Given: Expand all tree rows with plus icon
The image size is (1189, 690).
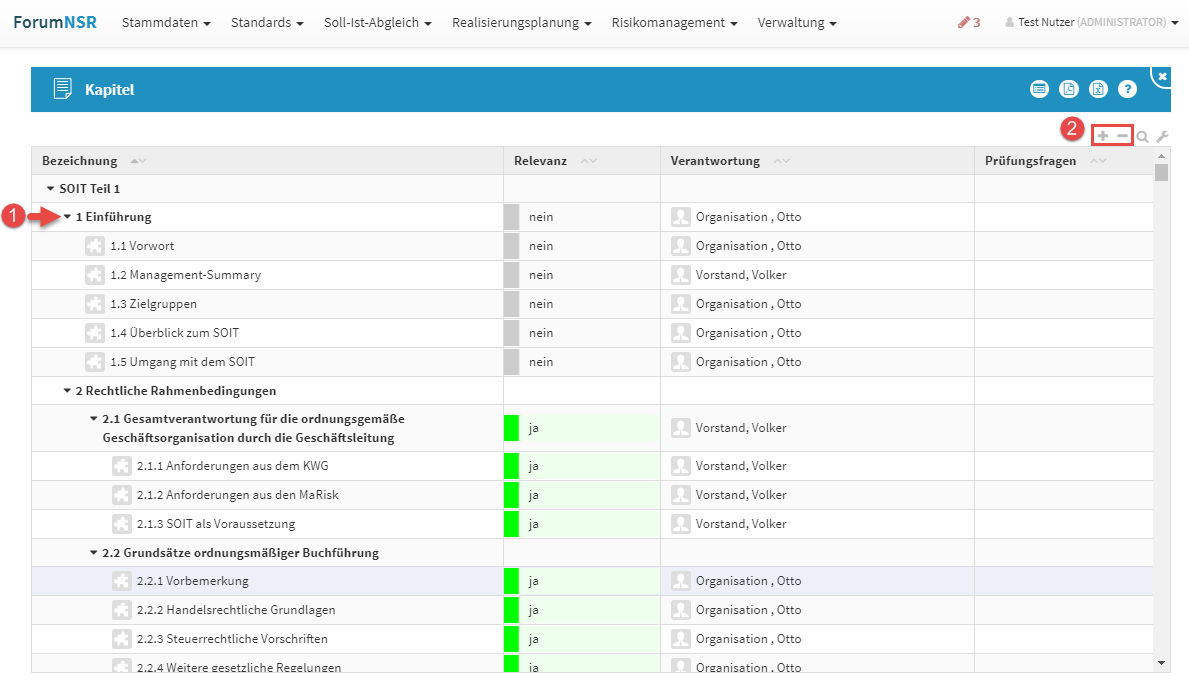Looking at the screenshot, I should point(1102,136).
